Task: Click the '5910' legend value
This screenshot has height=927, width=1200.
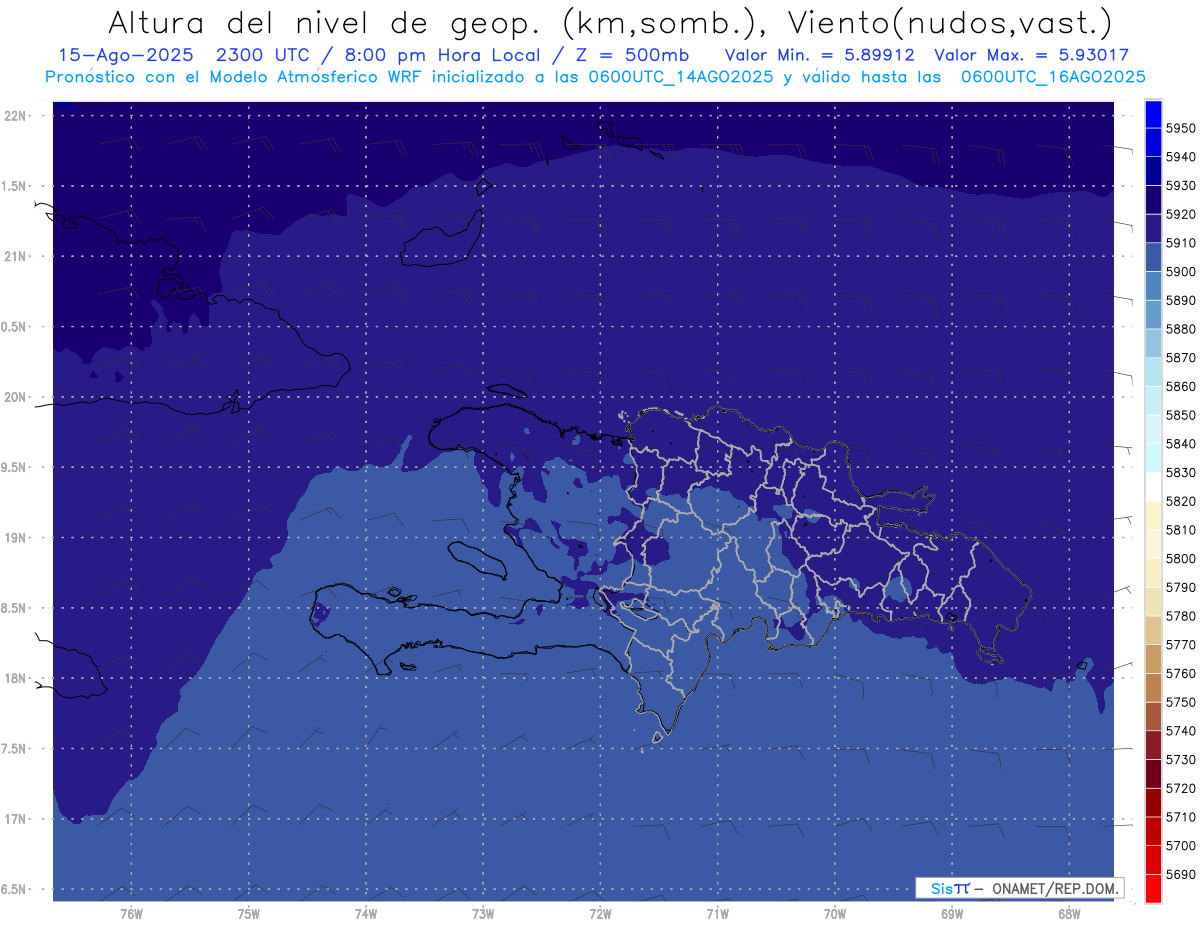Action: (x=1179, y=243)
